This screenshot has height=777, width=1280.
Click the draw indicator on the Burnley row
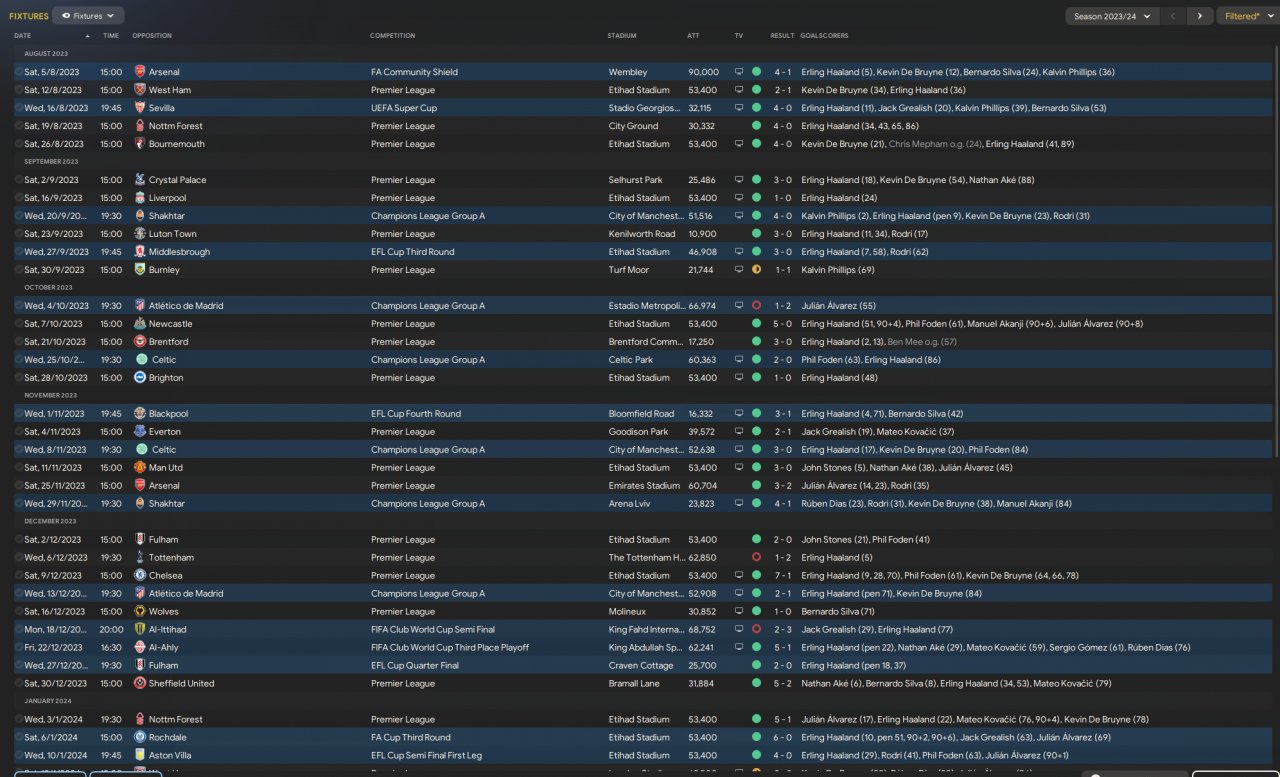point(756,270)
